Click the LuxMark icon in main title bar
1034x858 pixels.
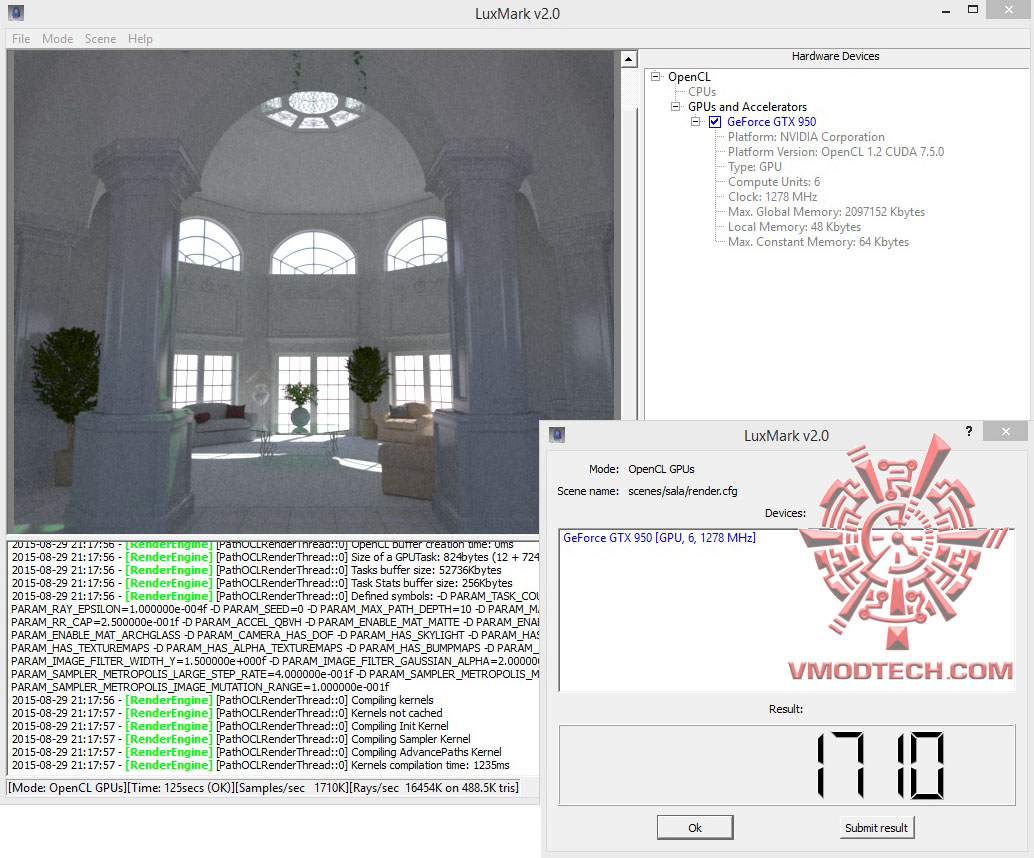(x=16, y=13)
